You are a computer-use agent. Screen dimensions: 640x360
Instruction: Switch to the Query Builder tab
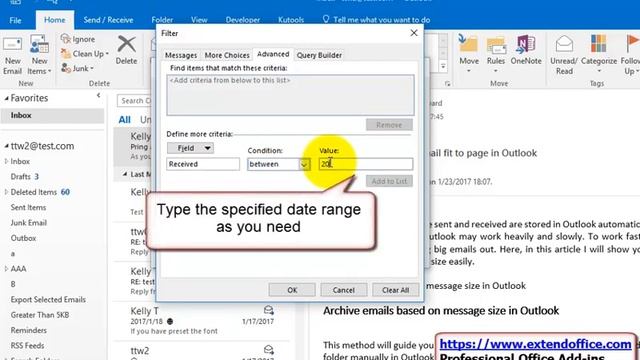click(x=319, y=55)
